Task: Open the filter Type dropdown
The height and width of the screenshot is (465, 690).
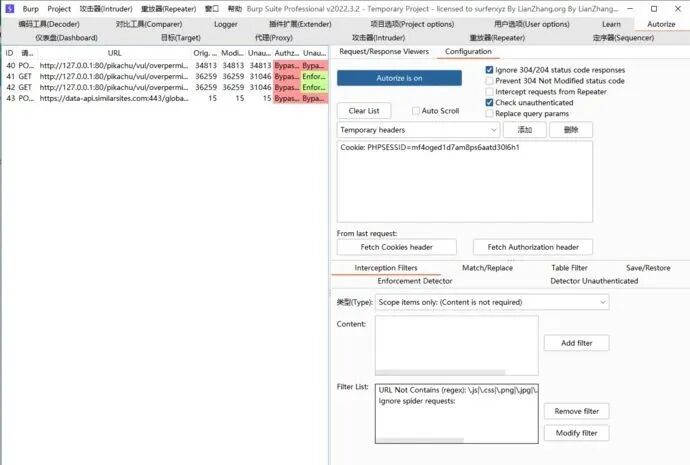Action: (492, 302)
